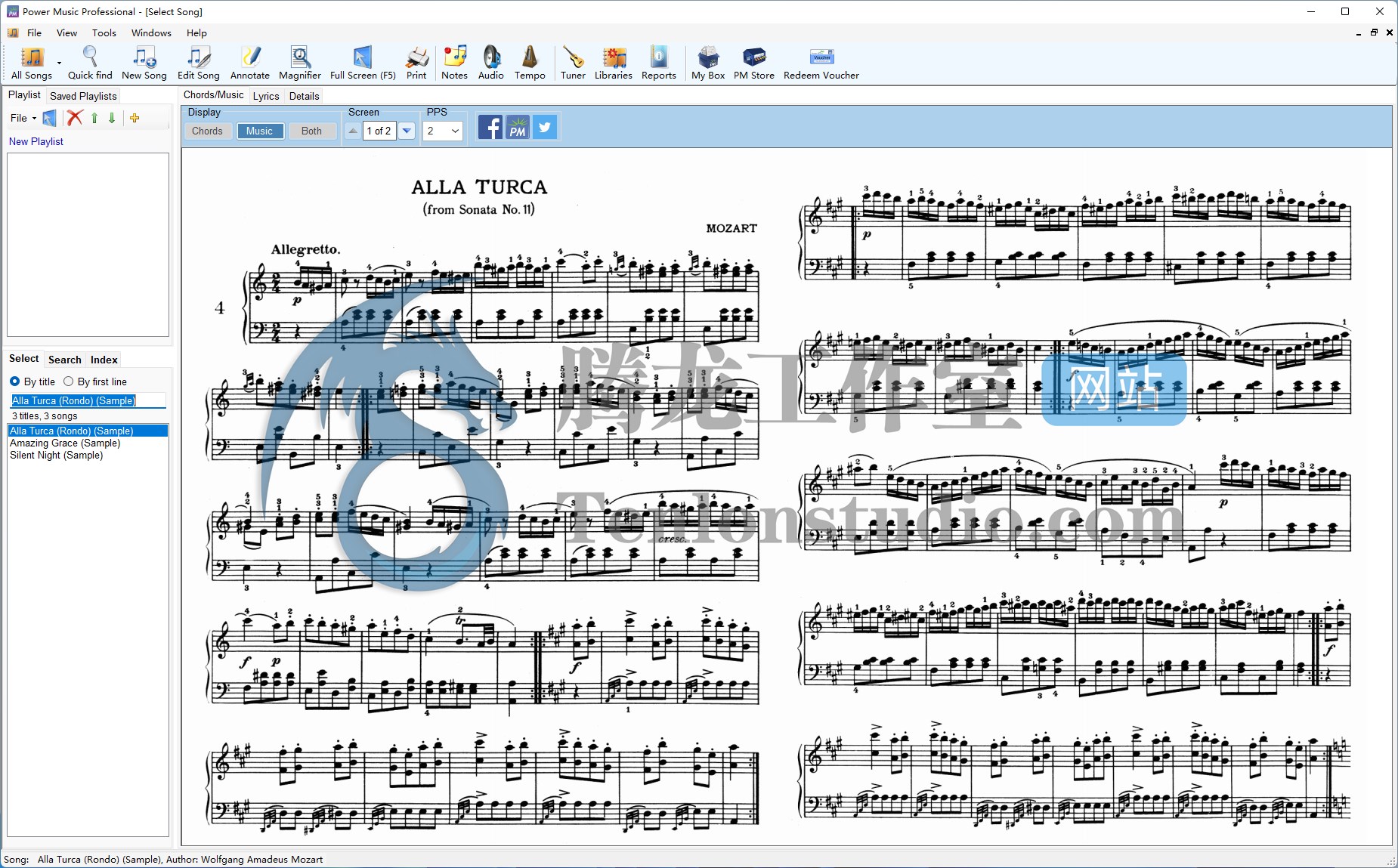1398x868 pixels.
Task: Click the song title search field
Action: point(88,400)
